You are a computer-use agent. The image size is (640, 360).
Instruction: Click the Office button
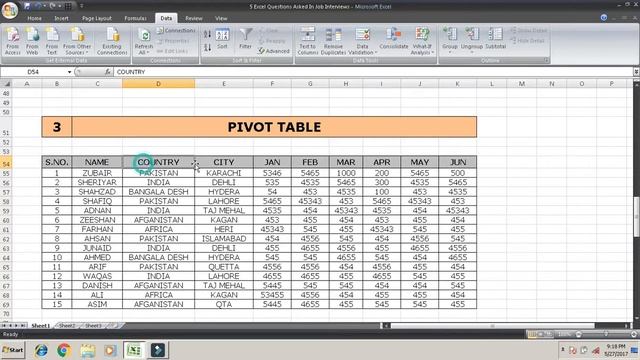[x=10, y=10]
